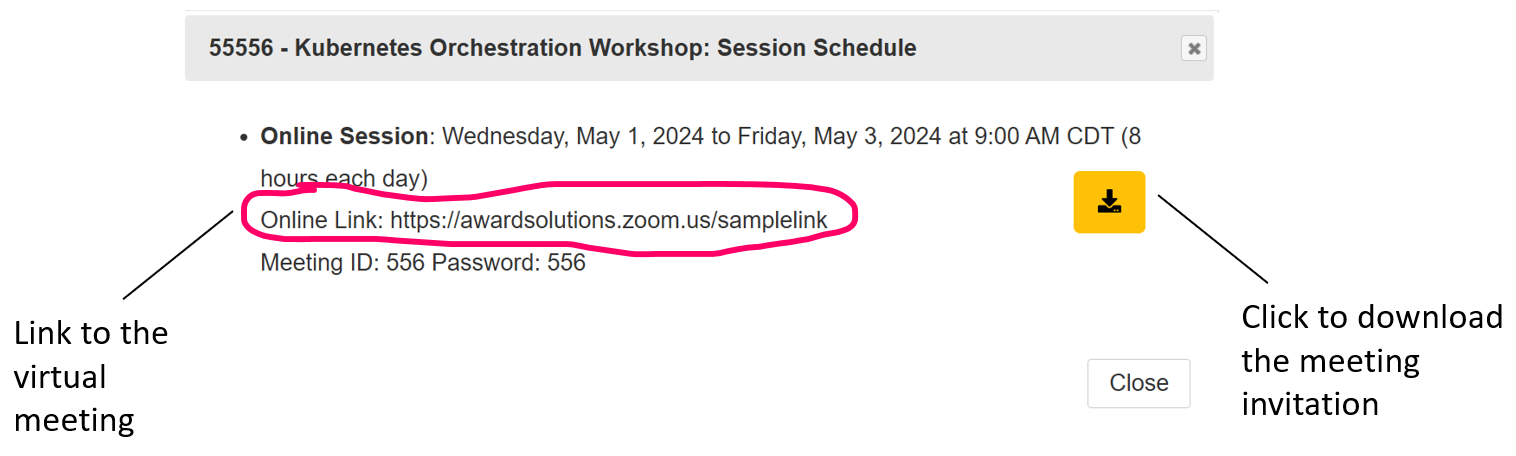
Task: Click the Online Link label
Action: click(322, 220)
